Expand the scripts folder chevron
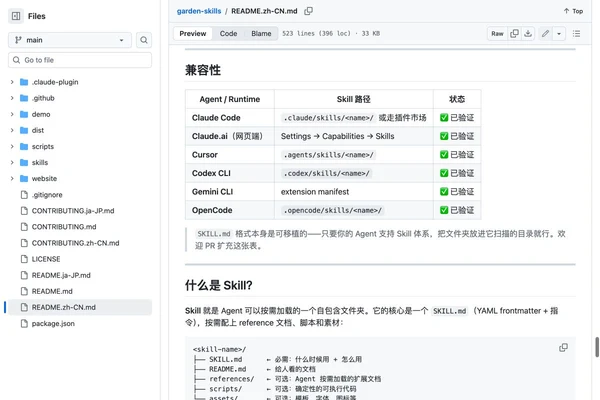This screenshot has width=600, height=400. point(12,146)
